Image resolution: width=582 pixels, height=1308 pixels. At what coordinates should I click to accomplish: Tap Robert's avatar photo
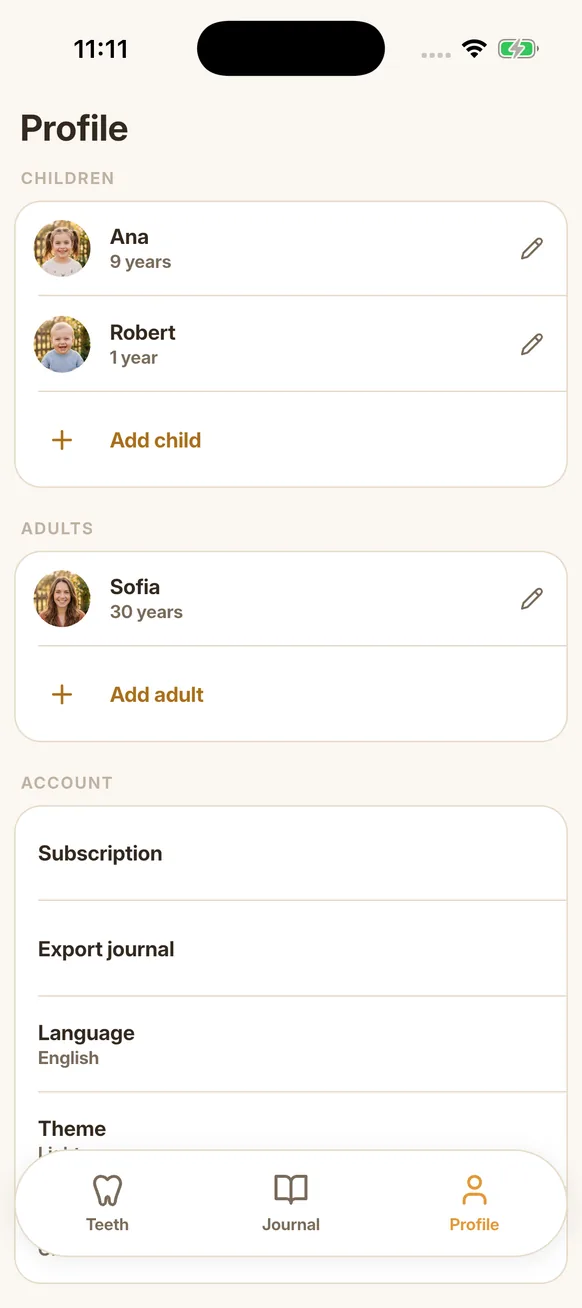tap(62, 344)
